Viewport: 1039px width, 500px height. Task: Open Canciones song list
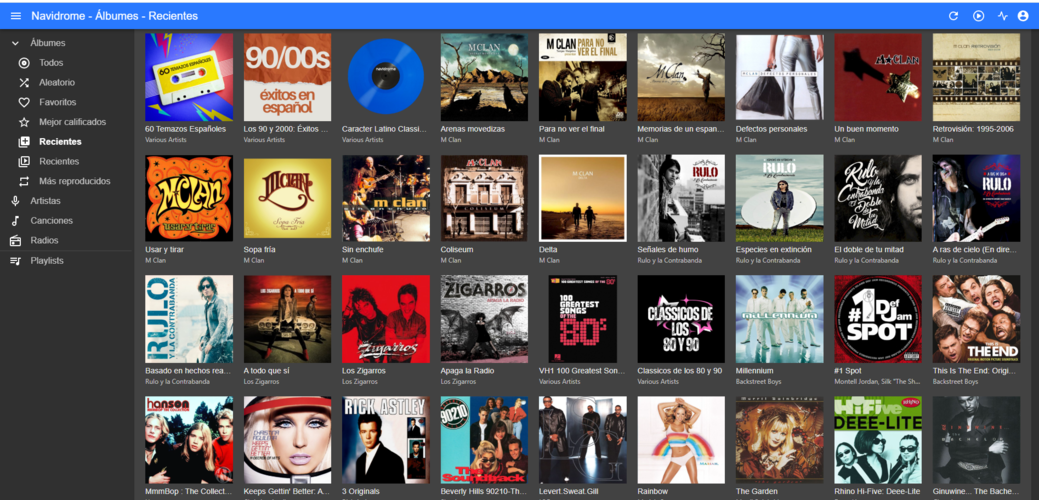[x=51, y=221]
